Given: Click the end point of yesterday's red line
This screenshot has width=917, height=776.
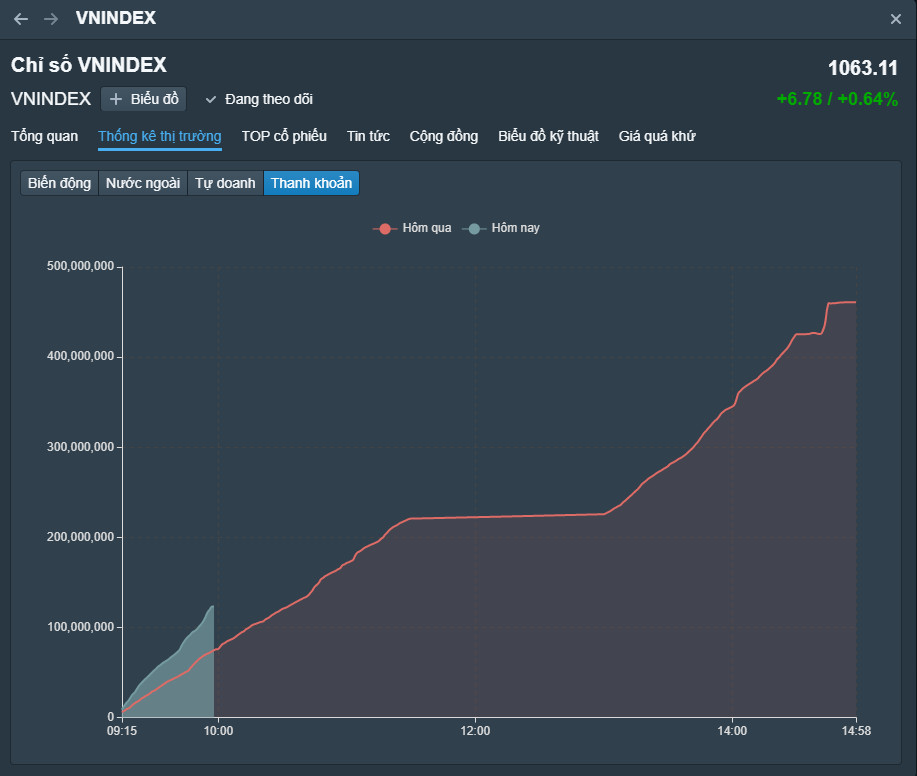Looking at the screenshot, I should coord(856,302).
